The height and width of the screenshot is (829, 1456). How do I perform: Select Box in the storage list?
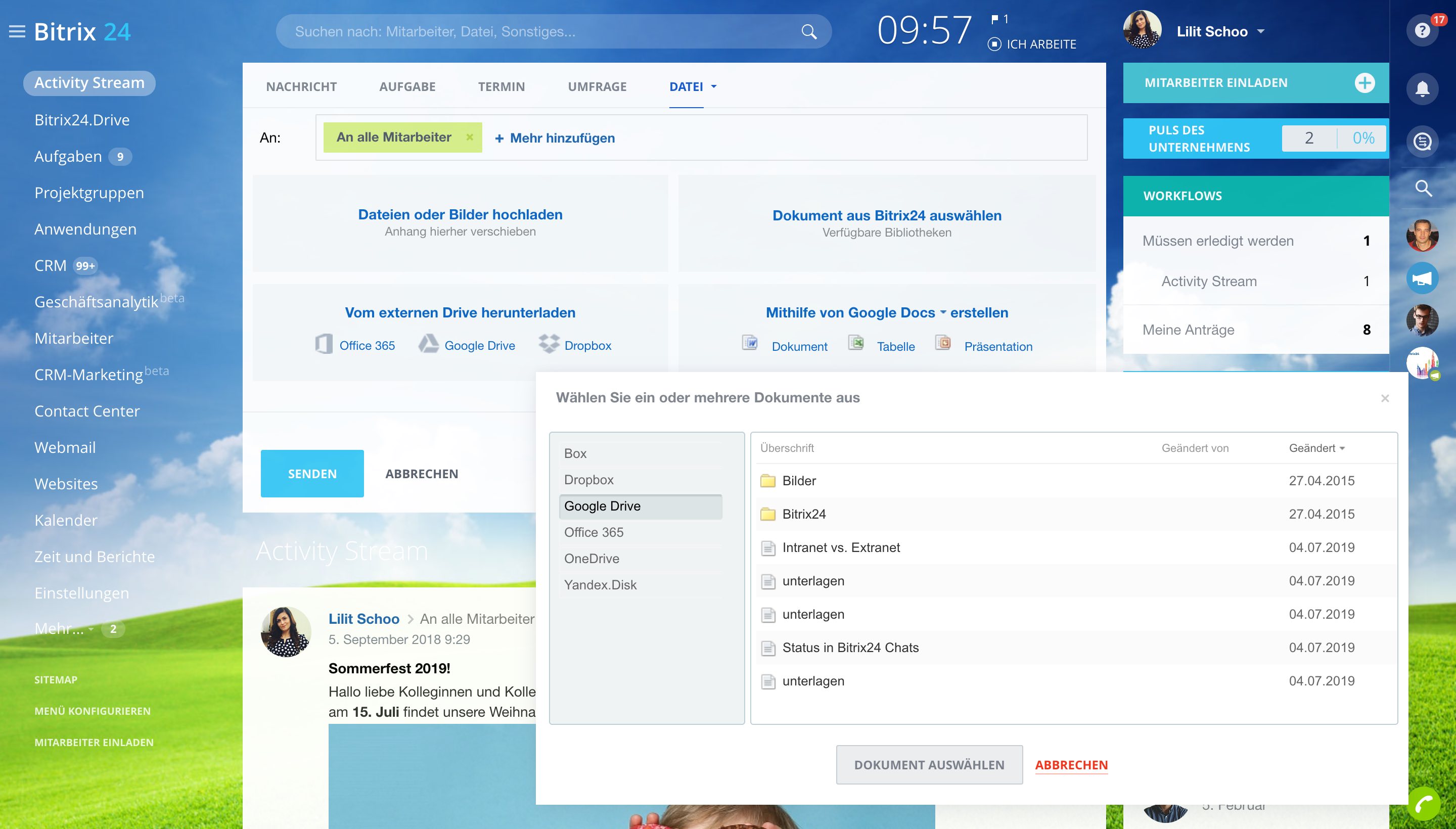pyautogui.click(x=640, y=454)
